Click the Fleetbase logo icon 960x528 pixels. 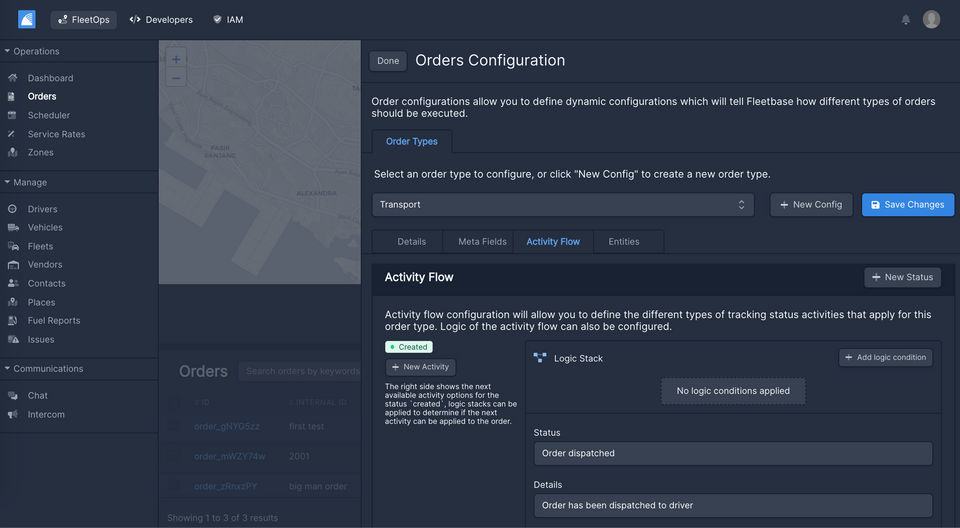pyautogui.click(x=27, y=19)
